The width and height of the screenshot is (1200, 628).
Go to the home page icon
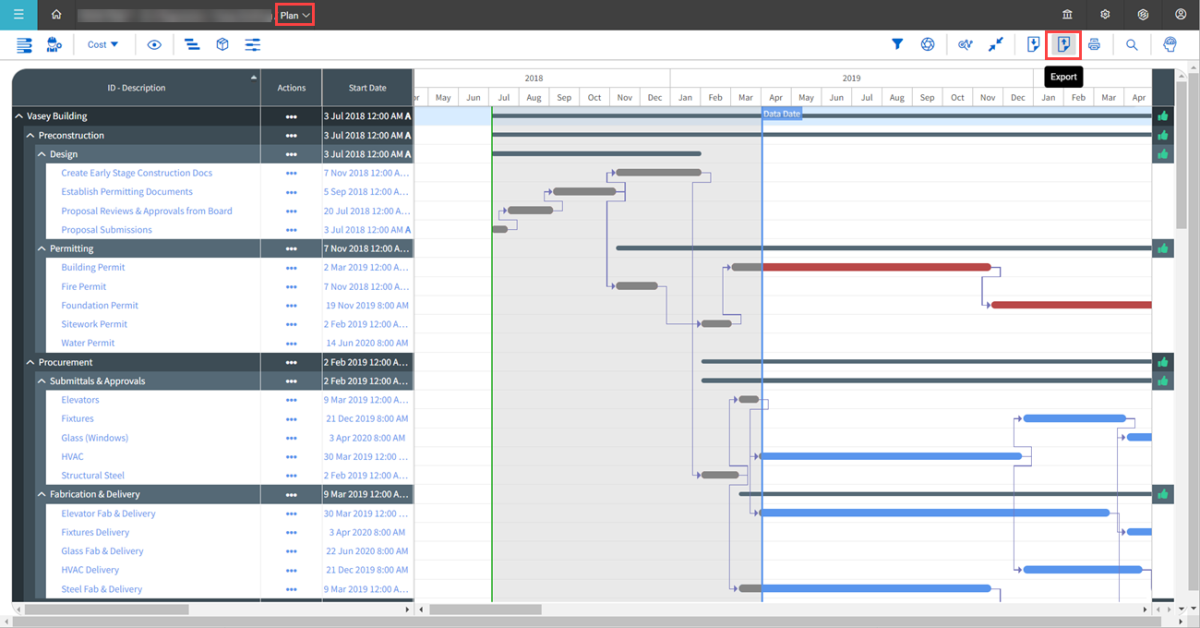[56, 15]
